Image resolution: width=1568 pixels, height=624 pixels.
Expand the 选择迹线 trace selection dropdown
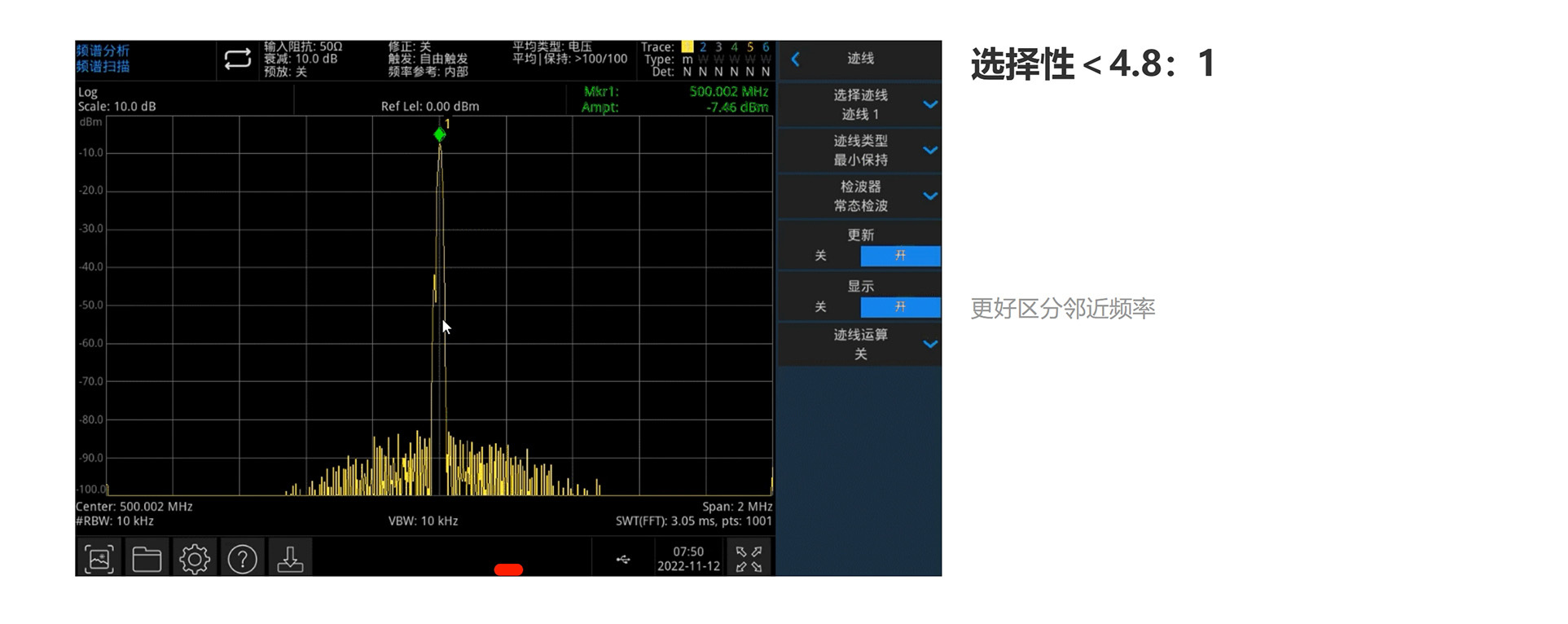point(860,104)
